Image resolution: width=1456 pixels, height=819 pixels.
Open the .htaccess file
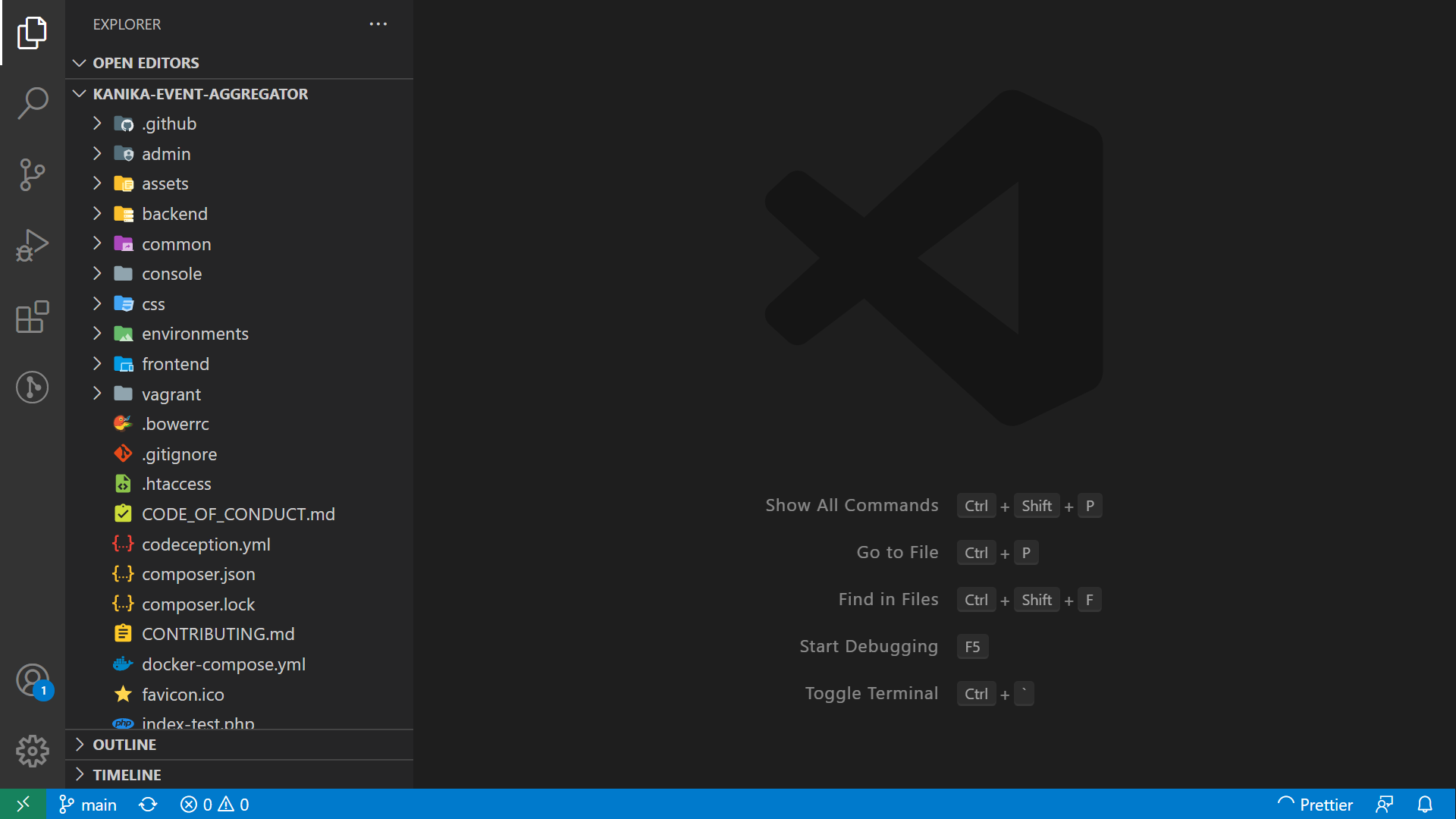pyautogui.click(x=240, y=484)
